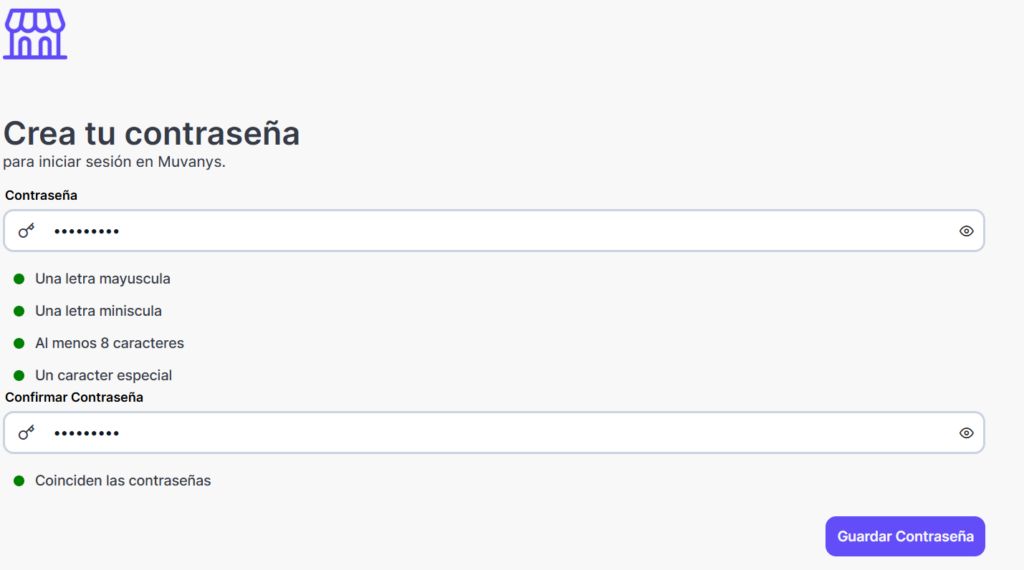Select the "Una letra mayuscula" requirement text
This screenshot has width=1024, height=570.
[x=102, y=279]
